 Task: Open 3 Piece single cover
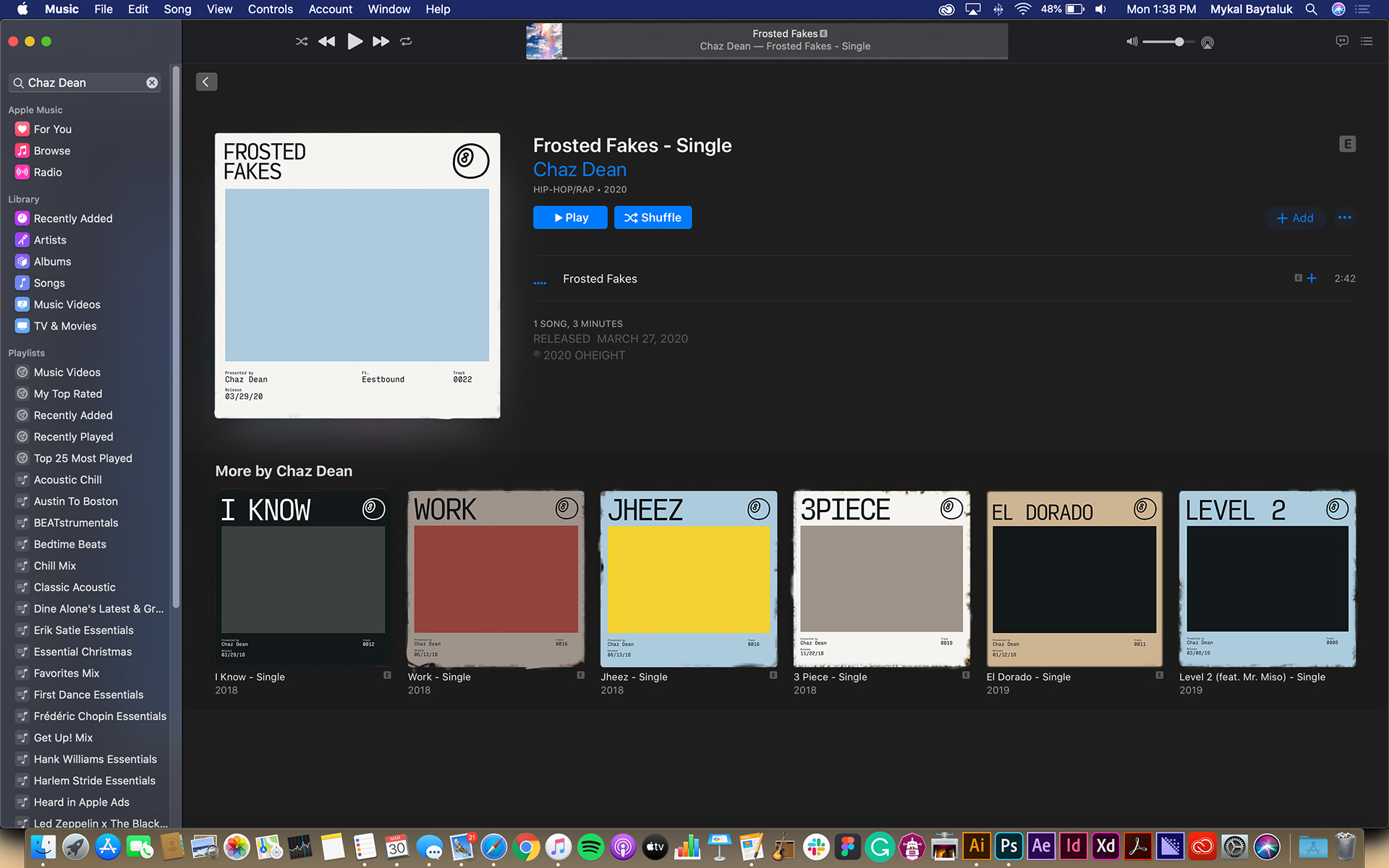point(882,579)
